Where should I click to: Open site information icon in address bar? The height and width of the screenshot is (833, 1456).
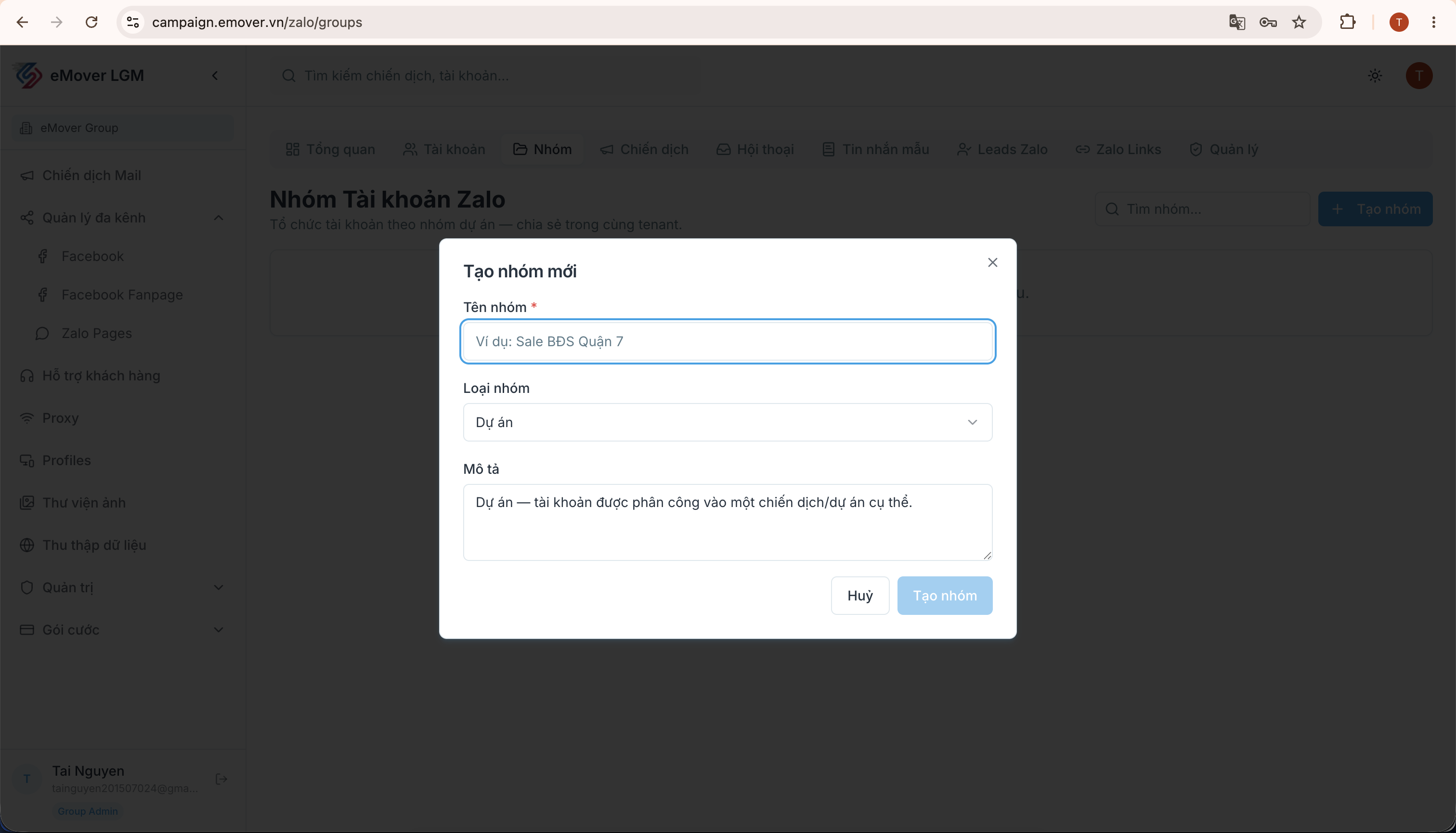(x=133, y=22)
